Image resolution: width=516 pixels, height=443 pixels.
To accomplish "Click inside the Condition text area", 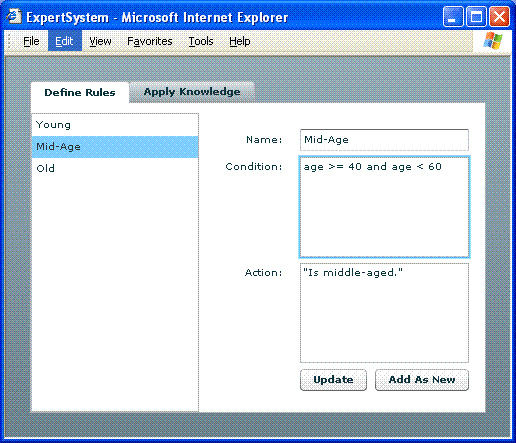I will (384, 207).
